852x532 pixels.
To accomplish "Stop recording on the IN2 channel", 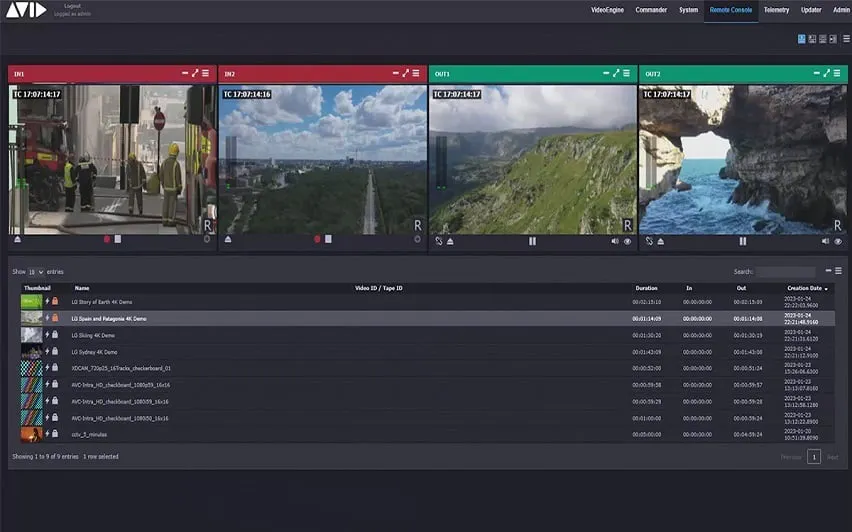I will click(328, 239).
